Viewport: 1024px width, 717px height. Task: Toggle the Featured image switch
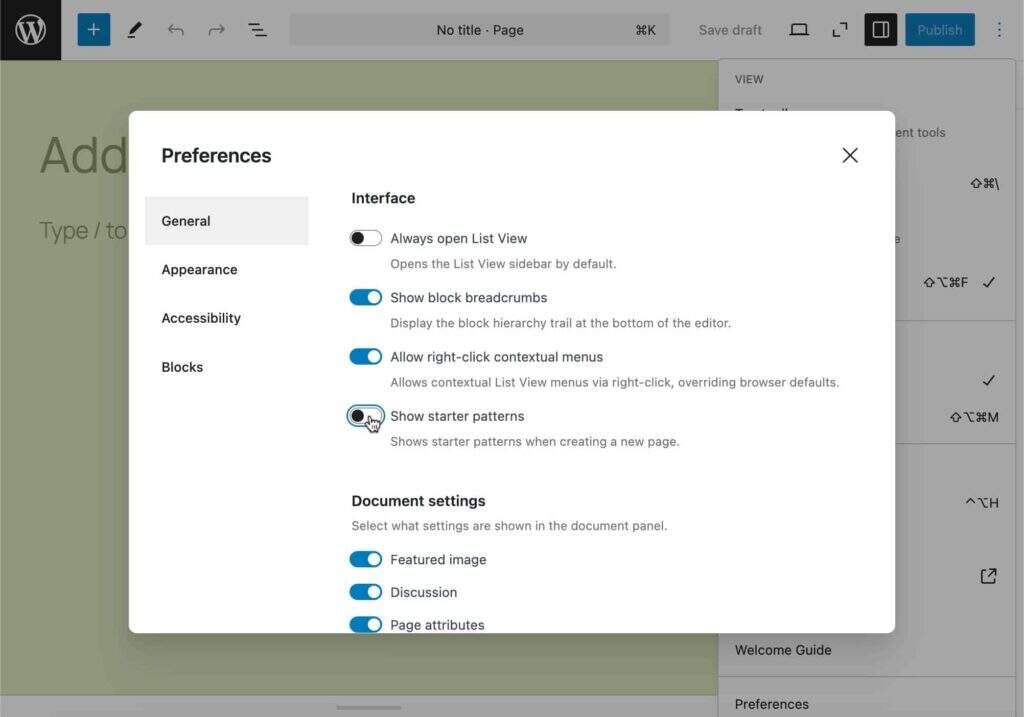366,560
